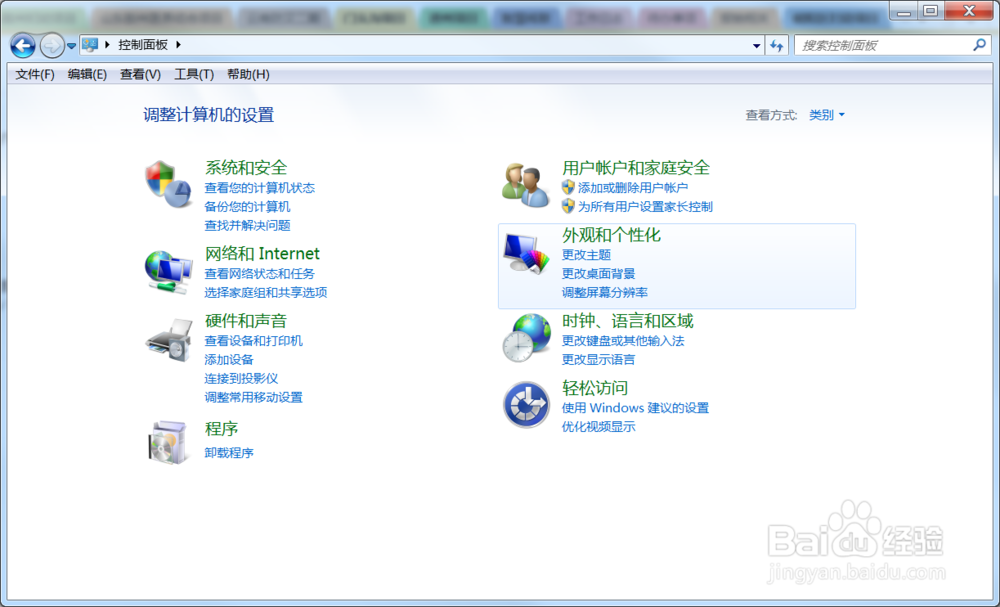Screen dimensions: 1000x607
Task: Click 查看您的计算机状态 link
Action: [x=260, y=187]
